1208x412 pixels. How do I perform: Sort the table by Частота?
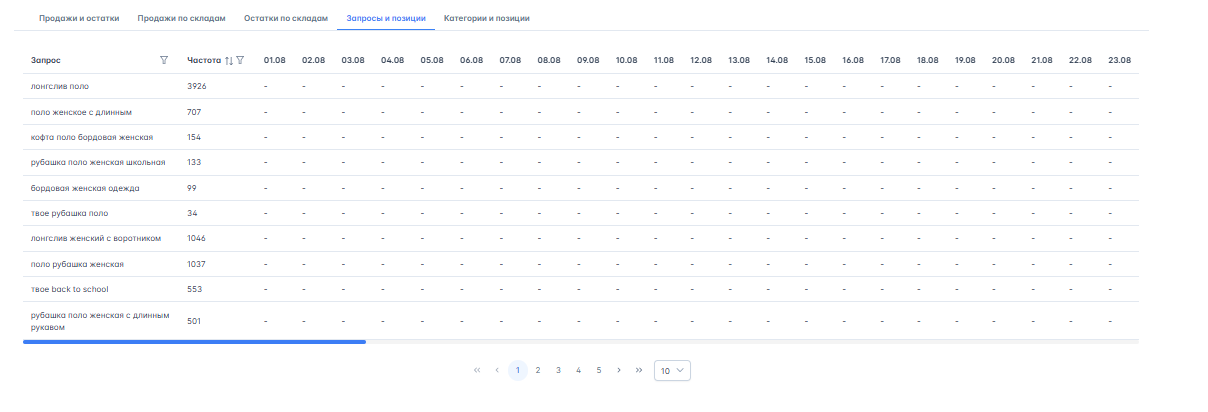click(229, 60)
